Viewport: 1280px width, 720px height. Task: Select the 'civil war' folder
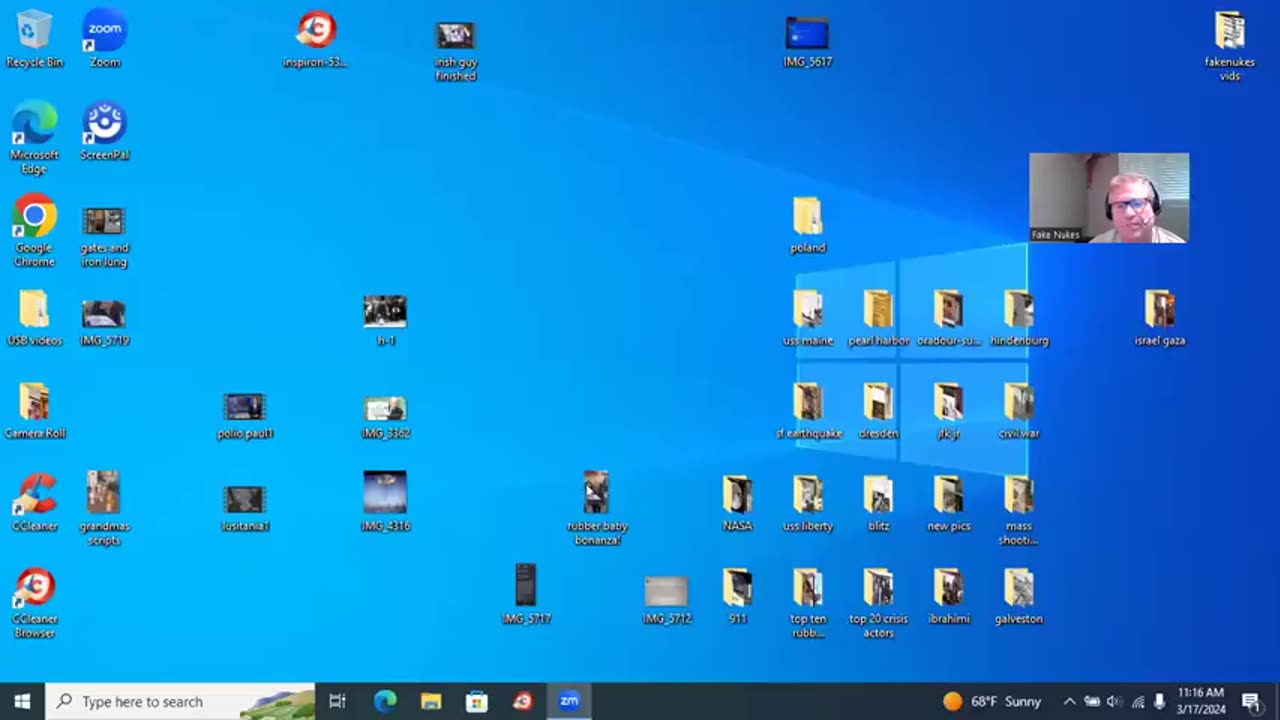click(1019, 411)
